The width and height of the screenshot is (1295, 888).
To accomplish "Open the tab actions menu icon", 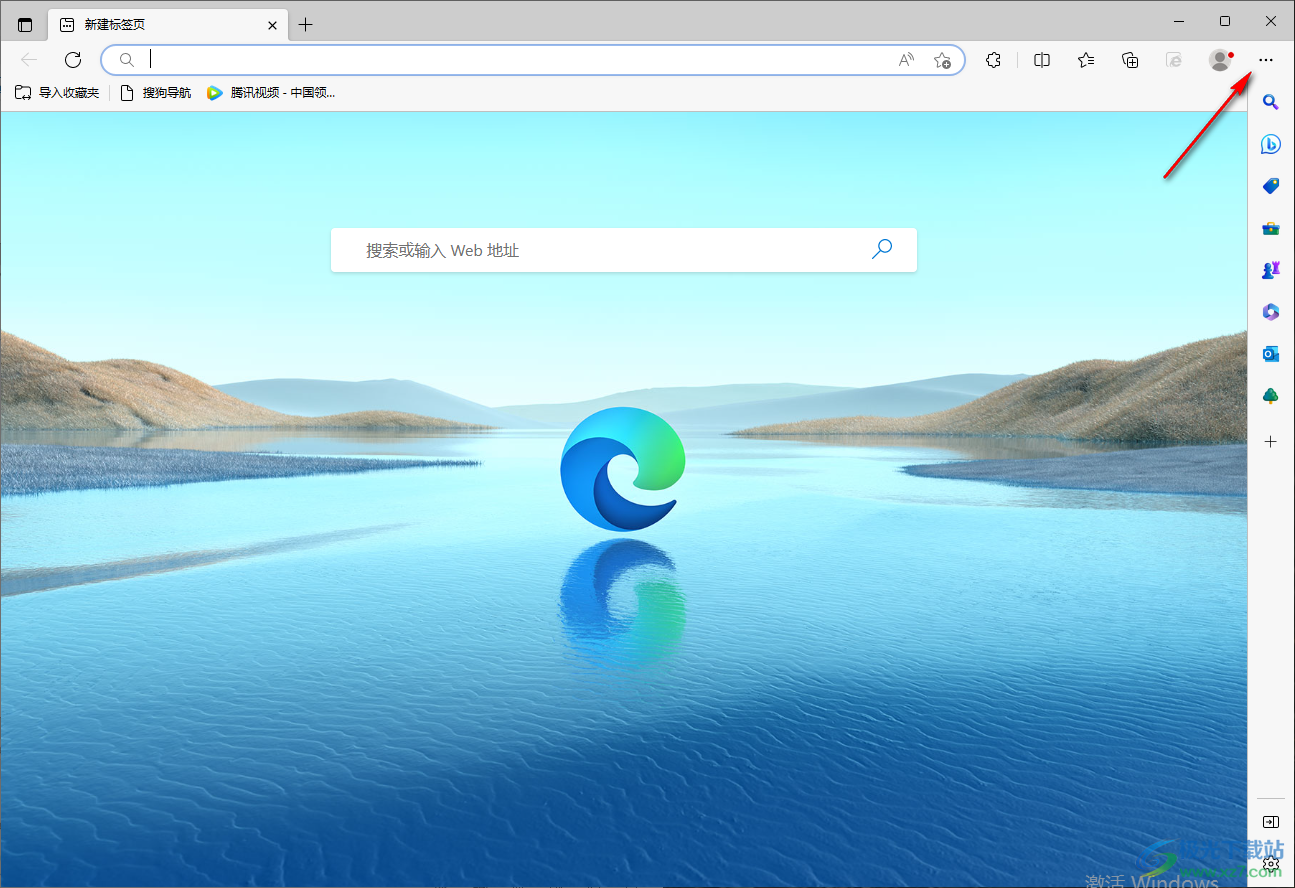I will (25, 25).
